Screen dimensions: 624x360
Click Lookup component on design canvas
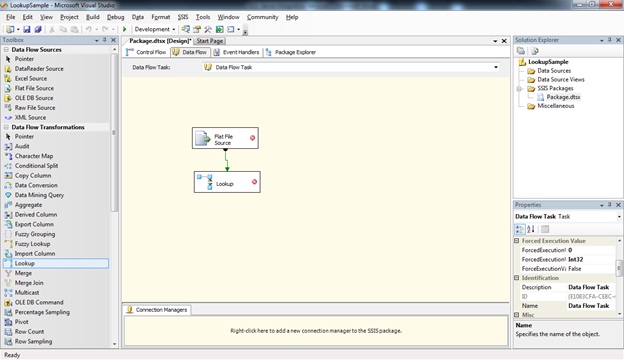coord(227,182)
